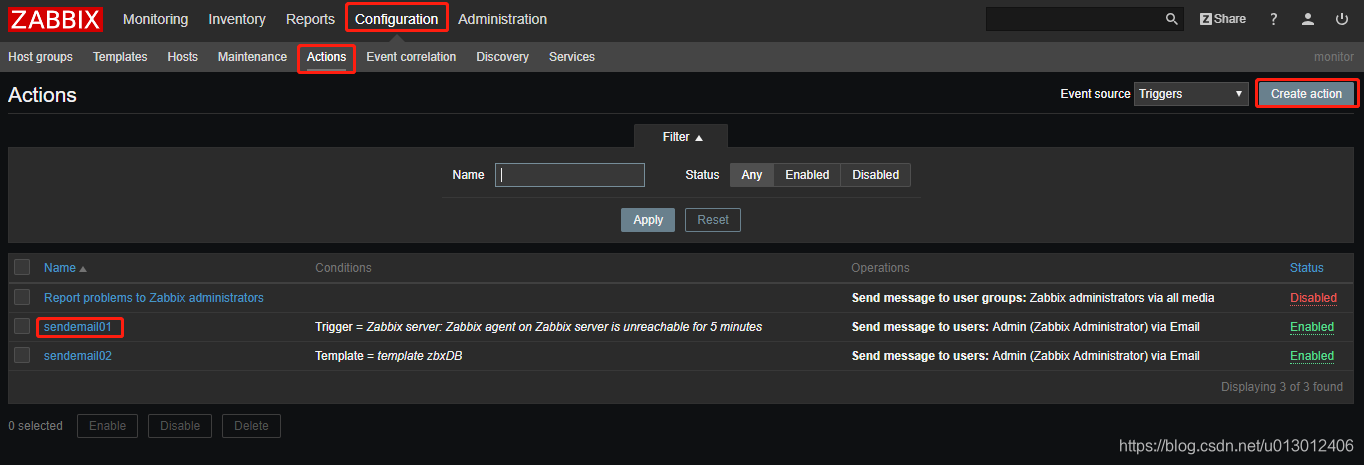
Task: Click the Status column header
Action: pyautogui.click(x=1306, y=268)
